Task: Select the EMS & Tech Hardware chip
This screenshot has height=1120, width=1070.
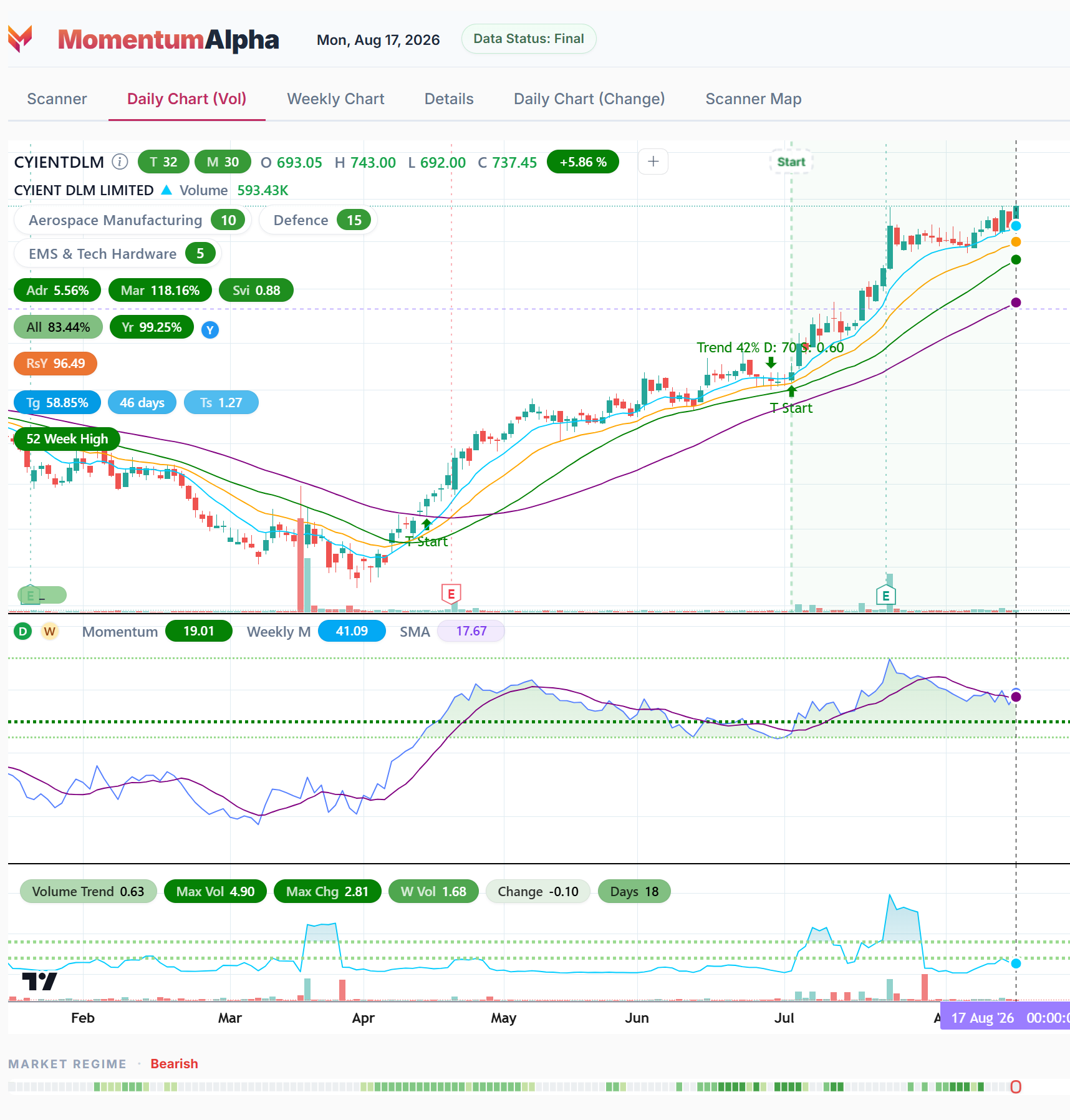Action: [117, 254]
